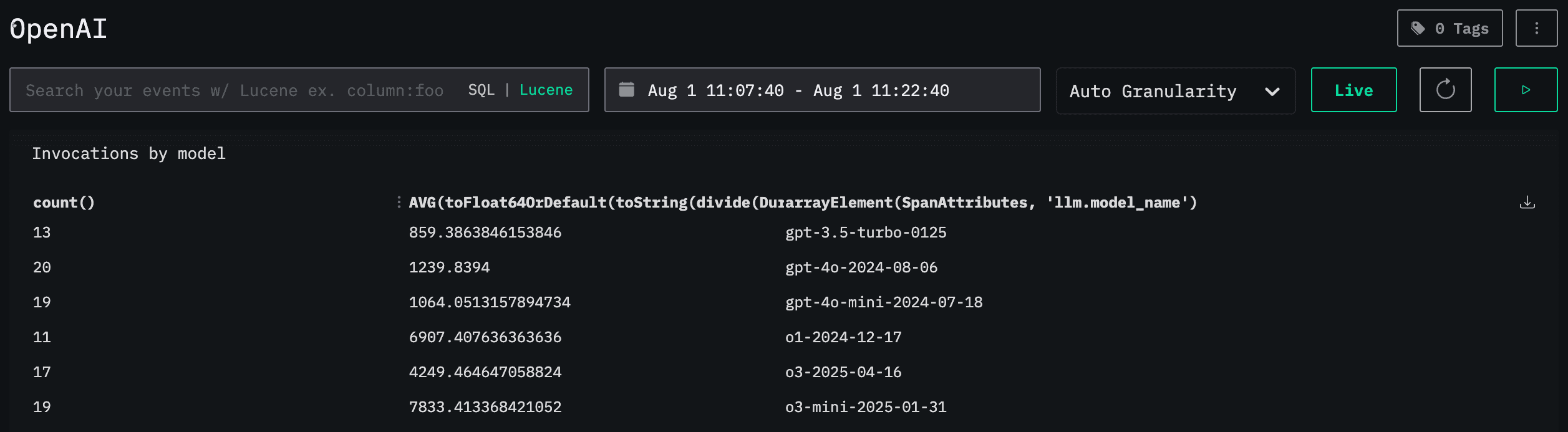Click column drag handle beside AVG header
Image resolution: width=1568 pixels, height=432 pixels.
coord(399,202)
